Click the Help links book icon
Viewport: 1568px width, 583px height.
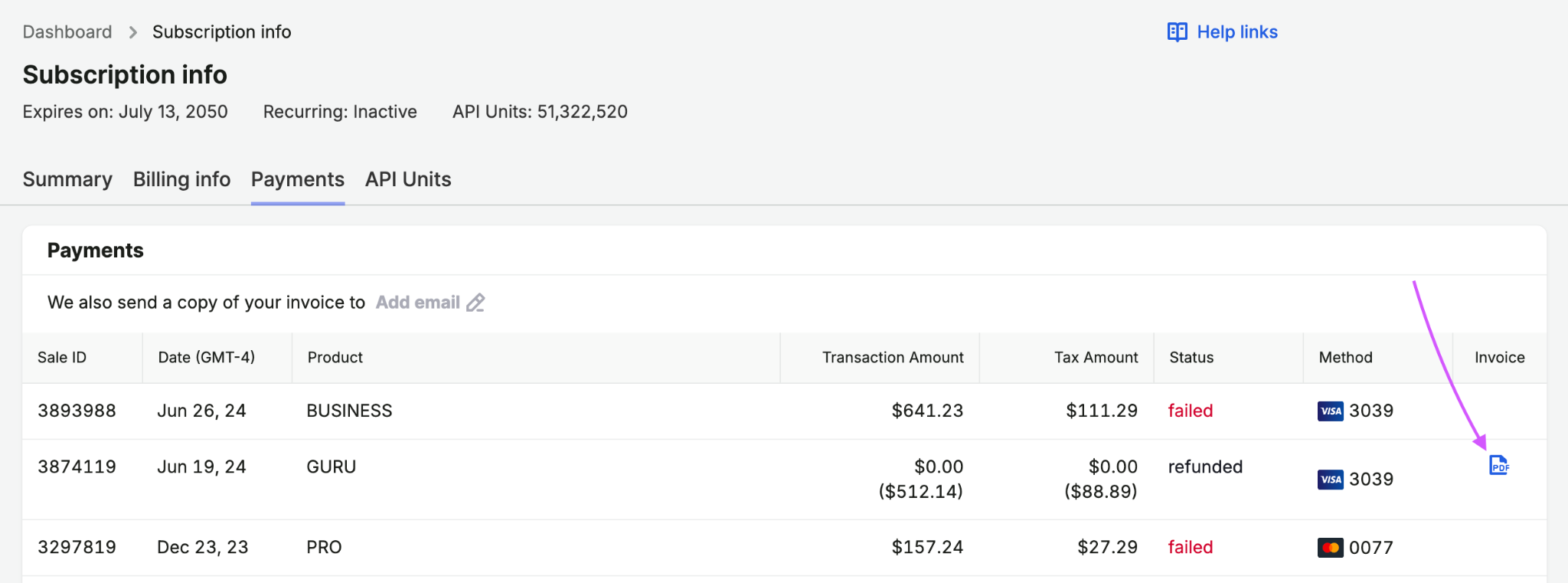coord(1177,32)
